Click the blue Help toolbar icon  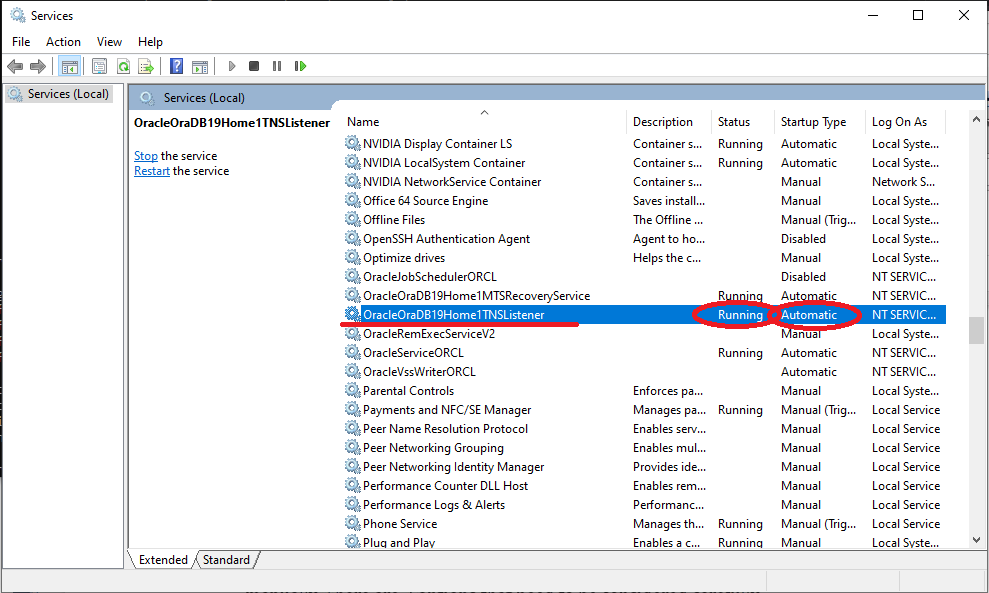pyautogui.click(x=176, y=67)
